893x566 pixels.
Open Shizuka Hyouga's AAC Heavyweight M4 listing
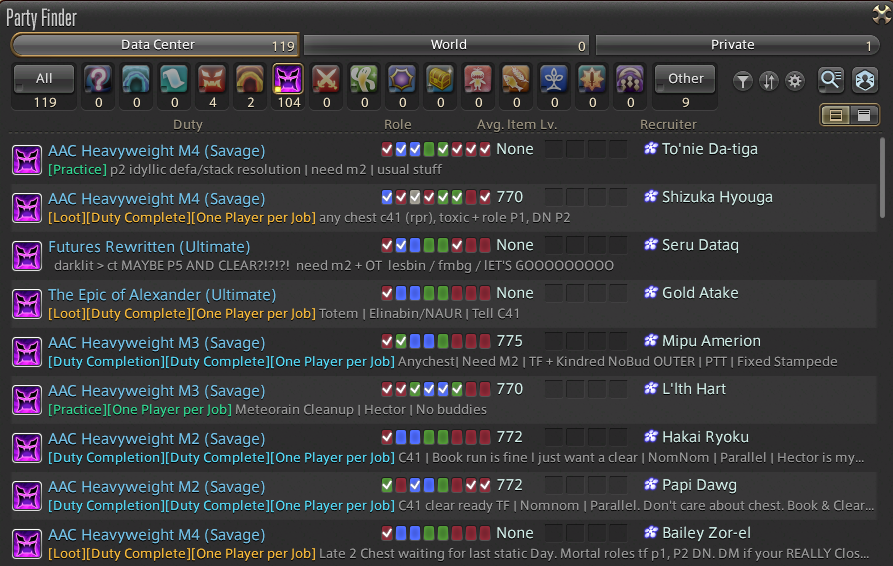(443, 208)
